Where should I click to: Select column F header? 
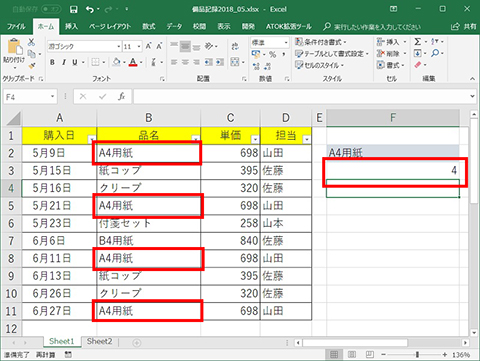coord(393,118)
